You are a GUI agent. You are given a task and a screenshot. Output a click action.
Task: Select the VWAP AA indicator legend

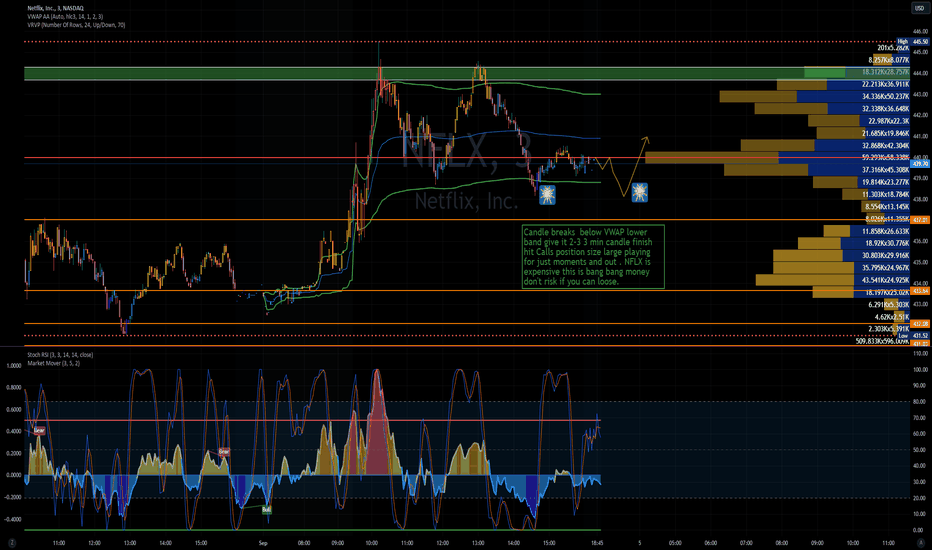65,17
